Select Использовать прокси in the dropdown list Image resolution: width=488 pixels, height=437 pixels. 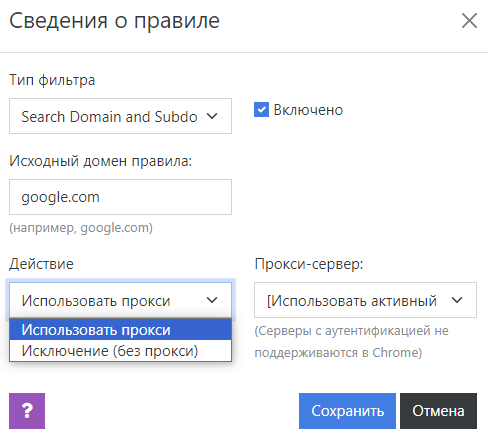coord(120,329)
